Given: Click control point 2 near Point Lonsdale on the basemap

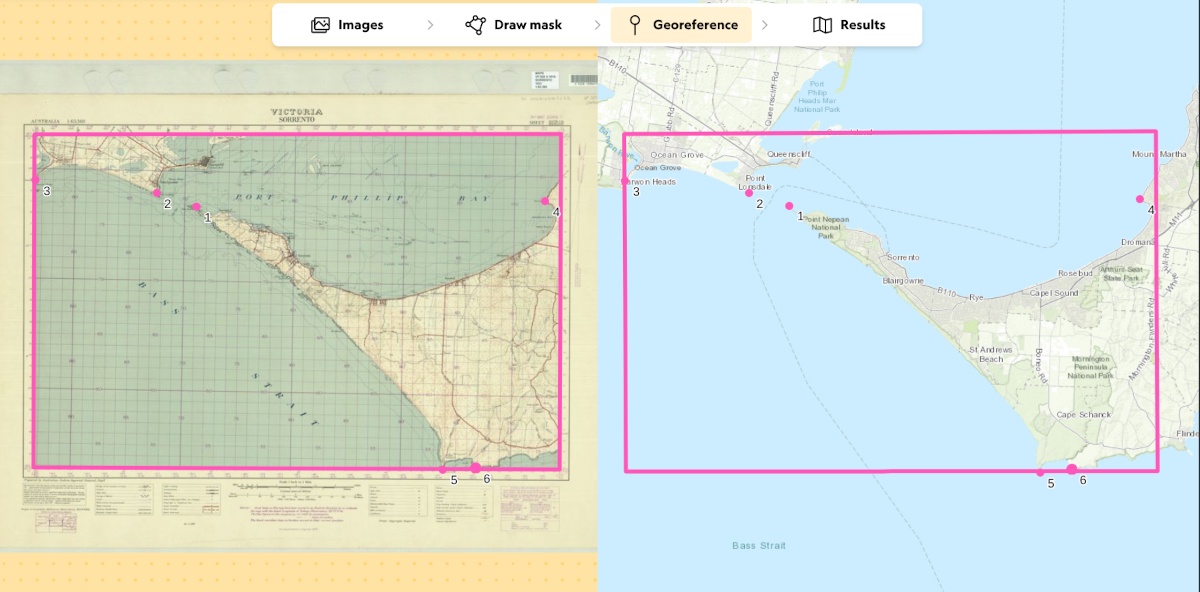Looking at the screenshot, I should click(749, 193).
